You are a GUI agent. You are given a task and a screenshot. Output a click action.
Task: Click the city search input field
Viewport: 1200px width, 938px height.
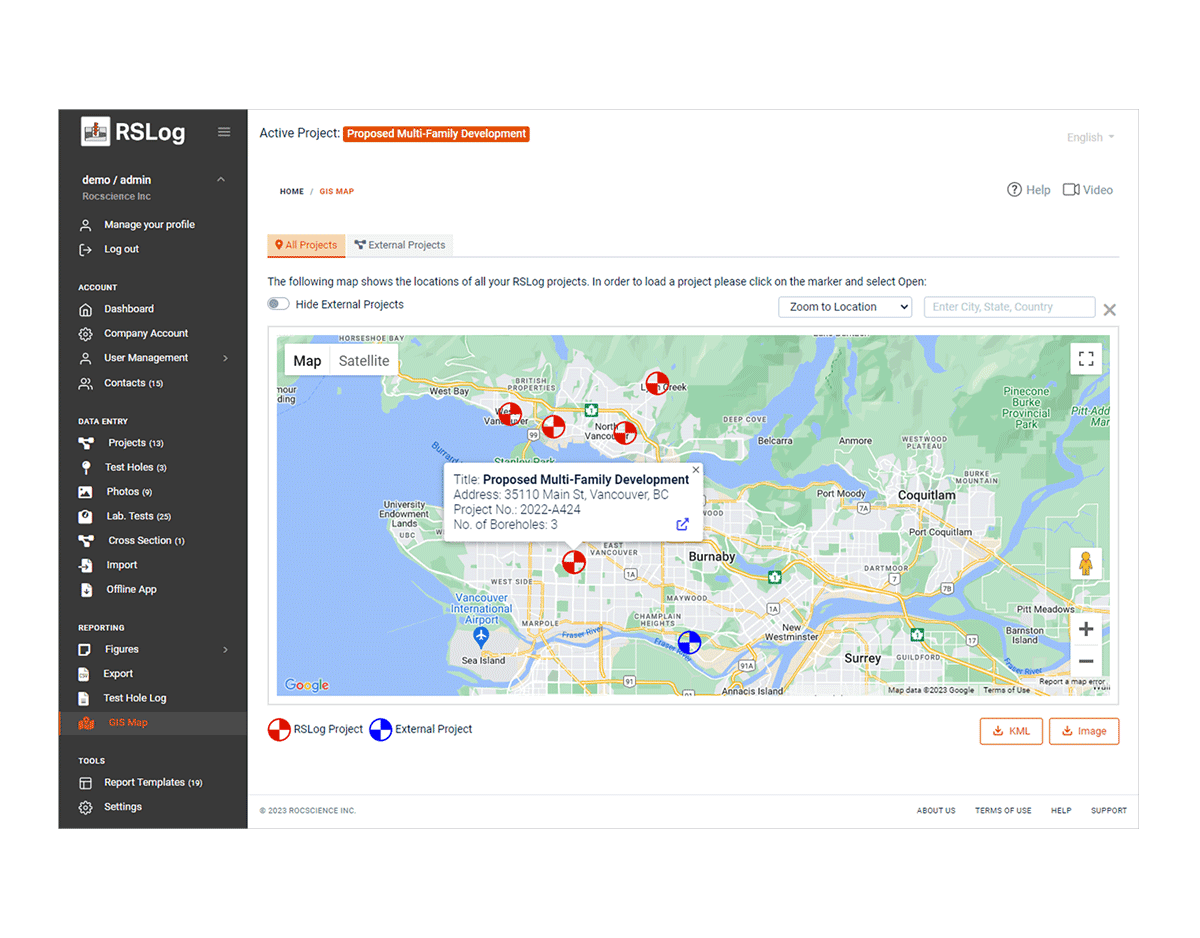1008,307
